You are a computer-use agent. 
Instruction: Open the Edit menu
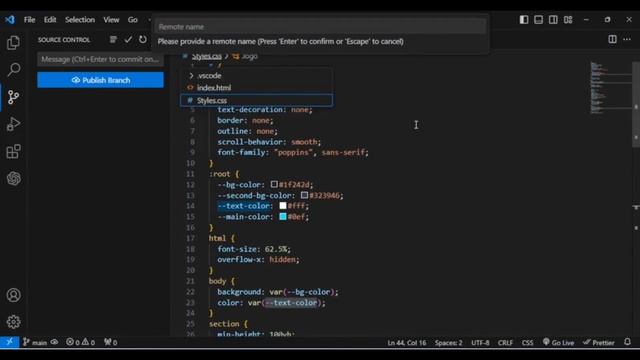coord(50,20)
